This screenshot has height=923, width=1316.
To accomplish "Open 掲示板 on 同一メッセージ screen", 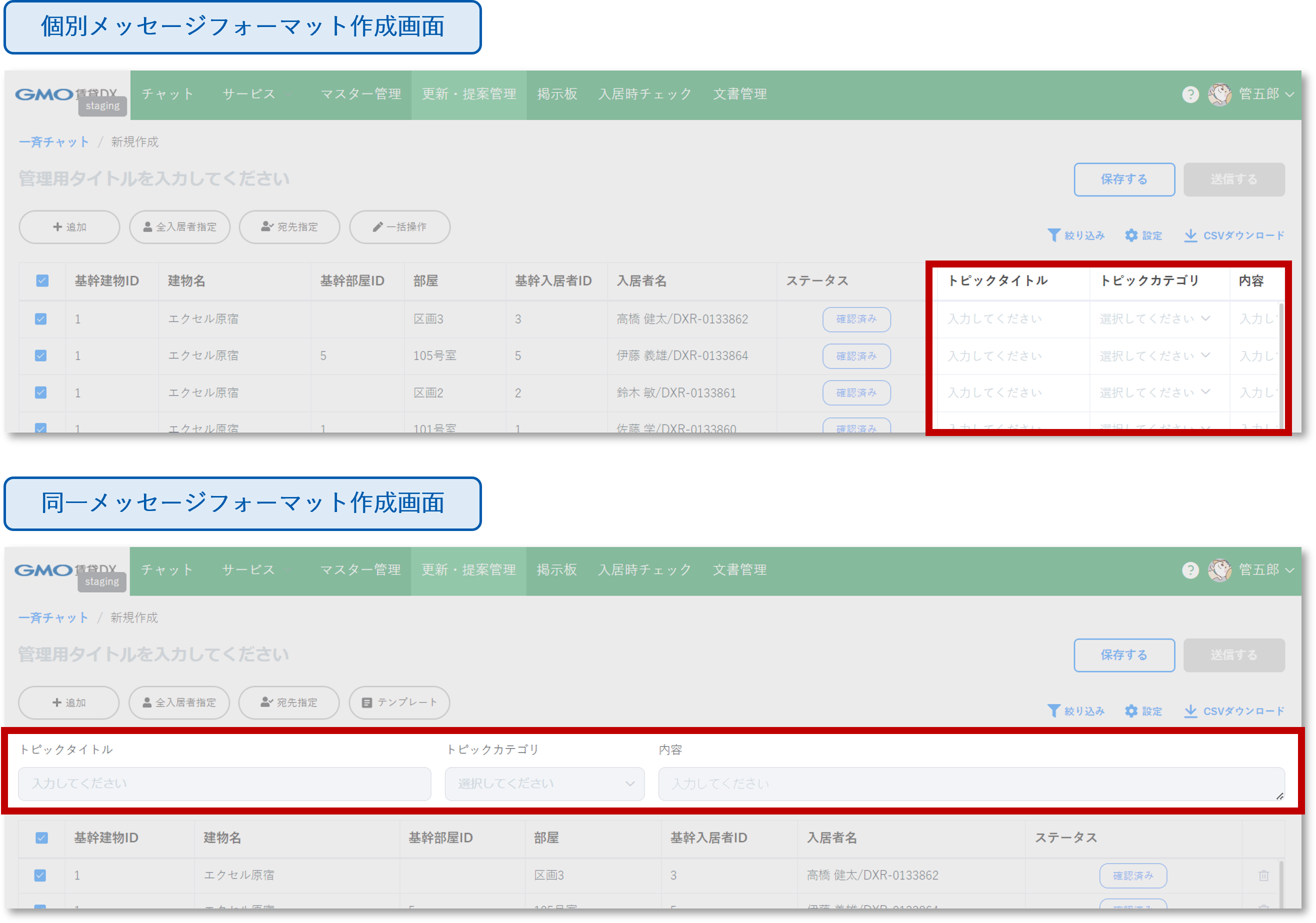I will point(556,570).
